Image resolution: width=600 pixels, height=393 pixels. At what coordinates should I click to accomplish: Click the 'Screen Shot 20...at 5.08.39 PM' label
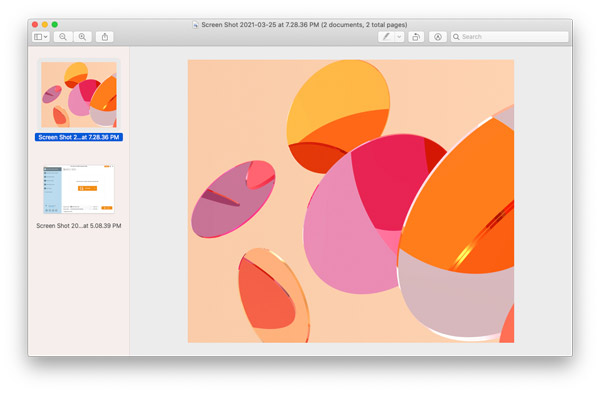(x=79, y=226)
